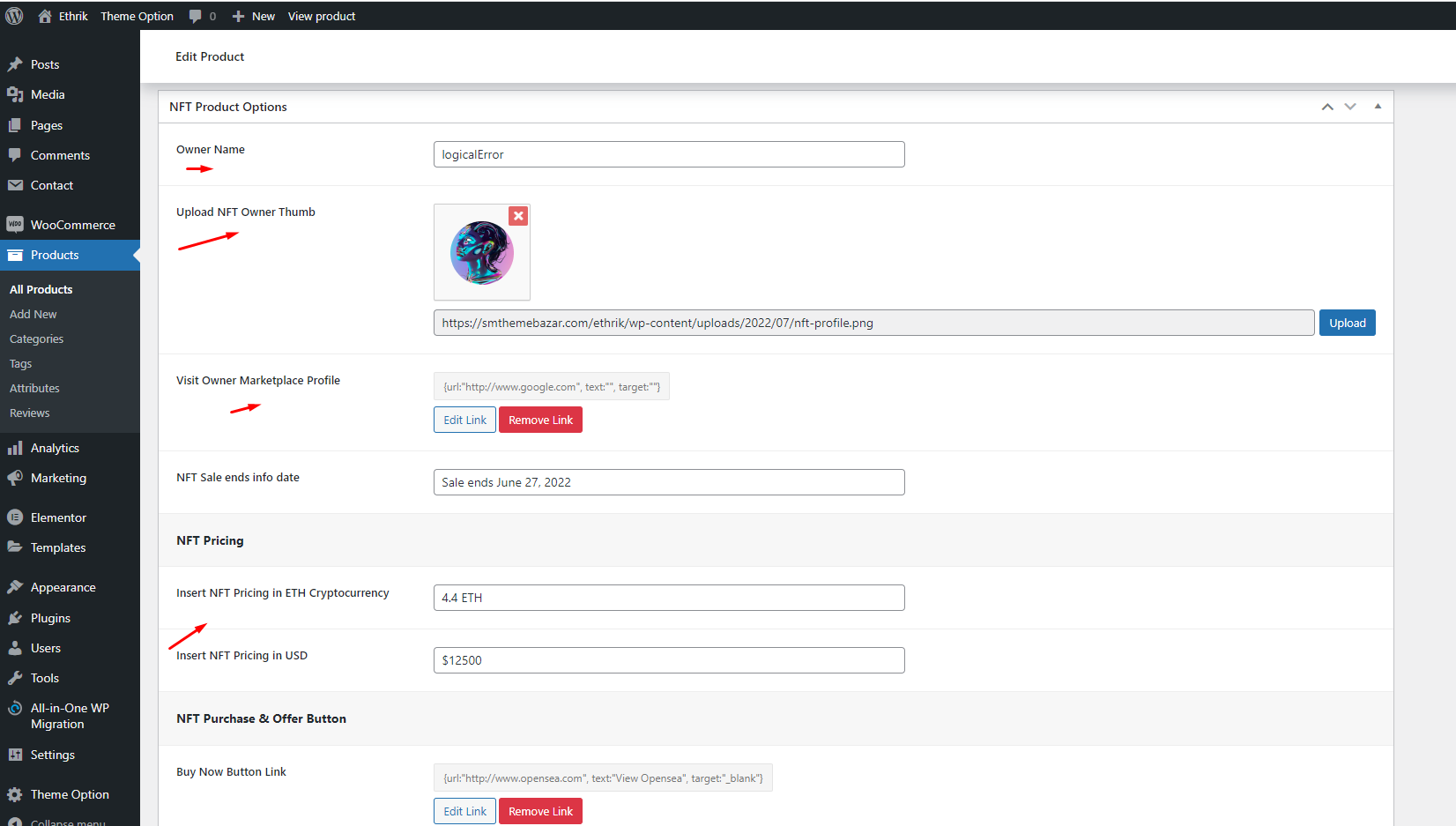This screenshot has height=826, width=1456.
Task: Remove the NFT owner thumbnail with red X
Action: 518,216
